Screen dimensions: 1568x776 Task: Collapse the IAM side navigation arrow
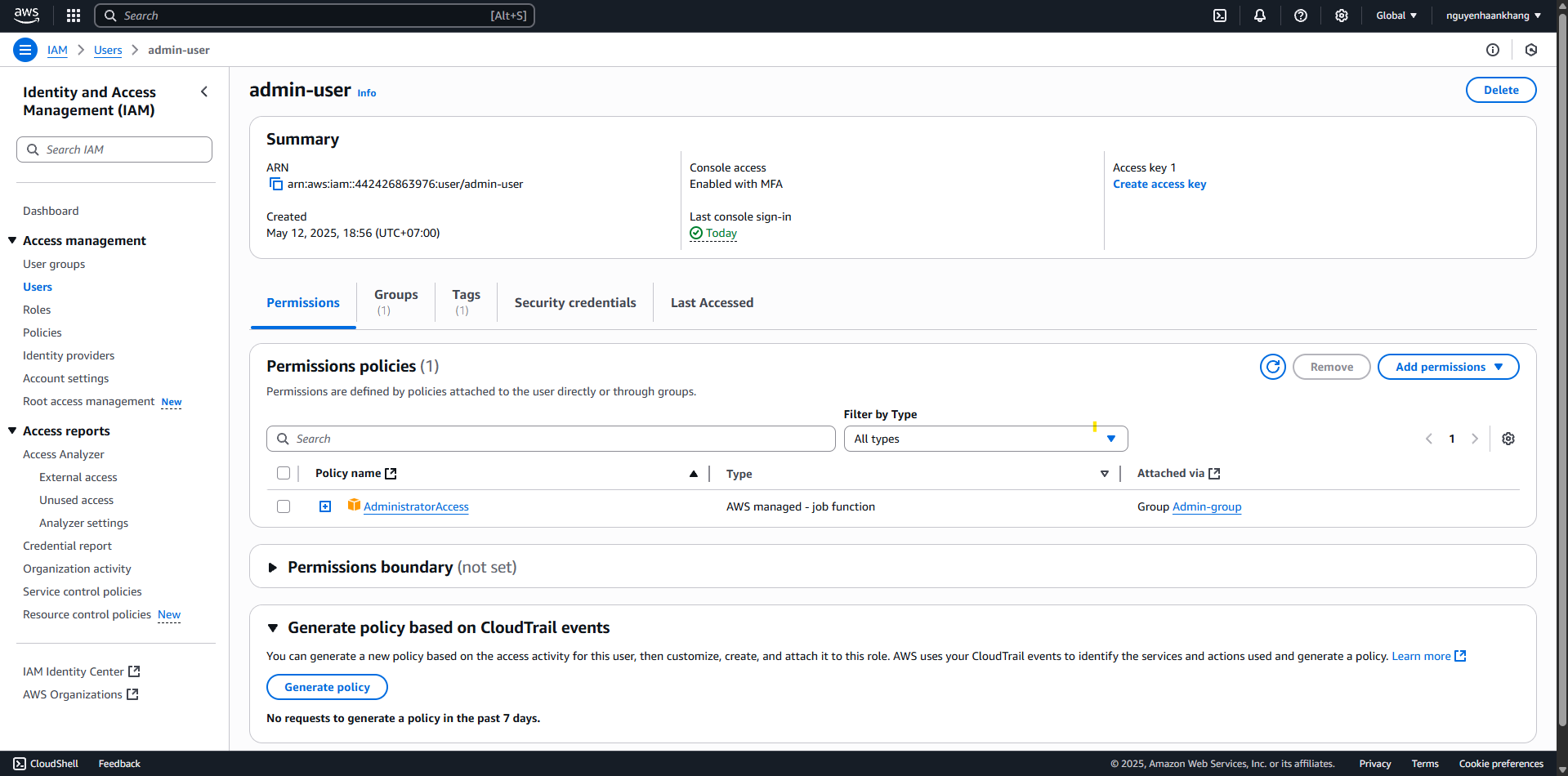pos(204,91)
